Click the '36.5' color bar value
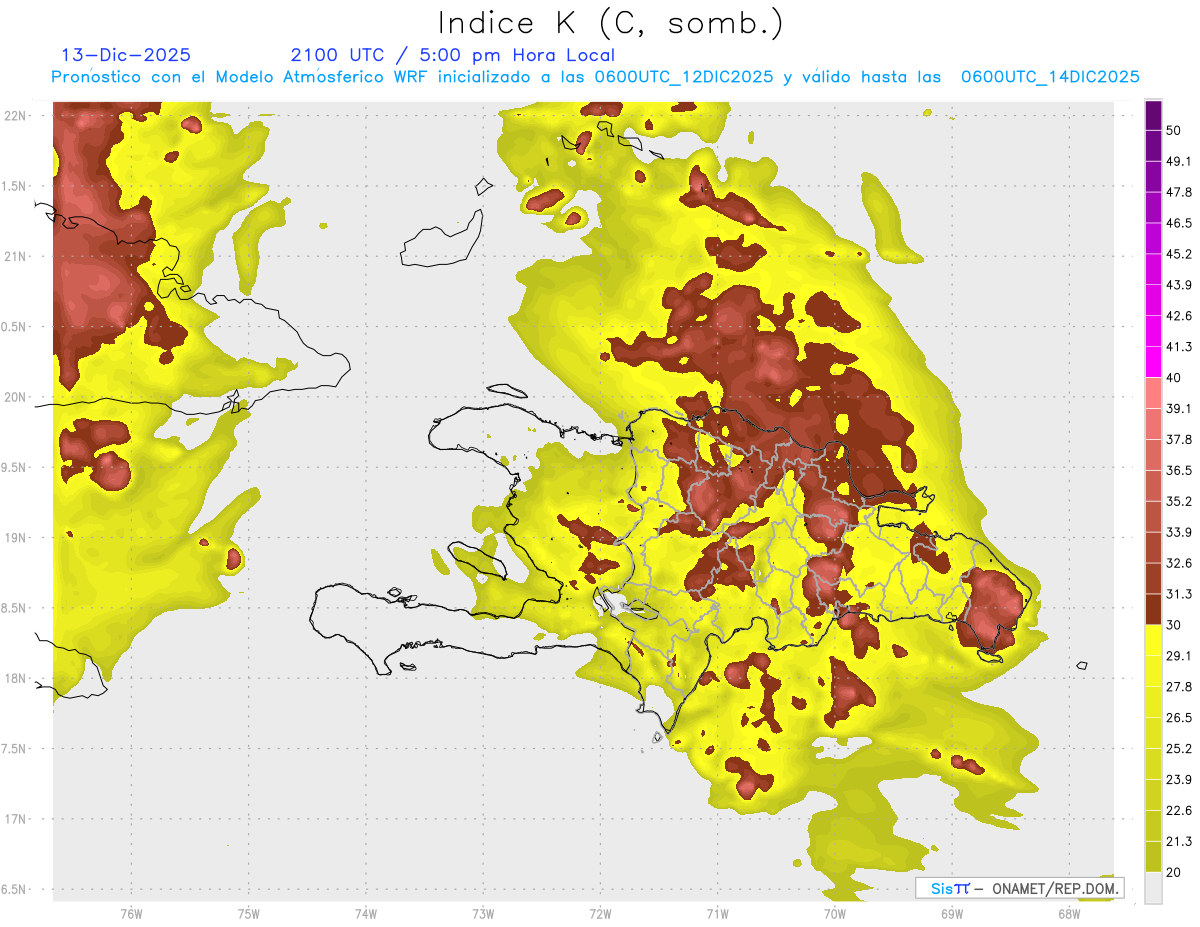The width and height of the screenshot is (1200, 927). pyautogui.click(x=1179, y=470)
